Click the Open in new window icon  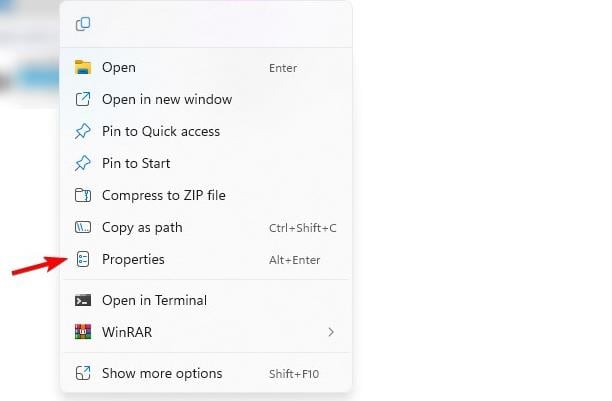[83, 100]
